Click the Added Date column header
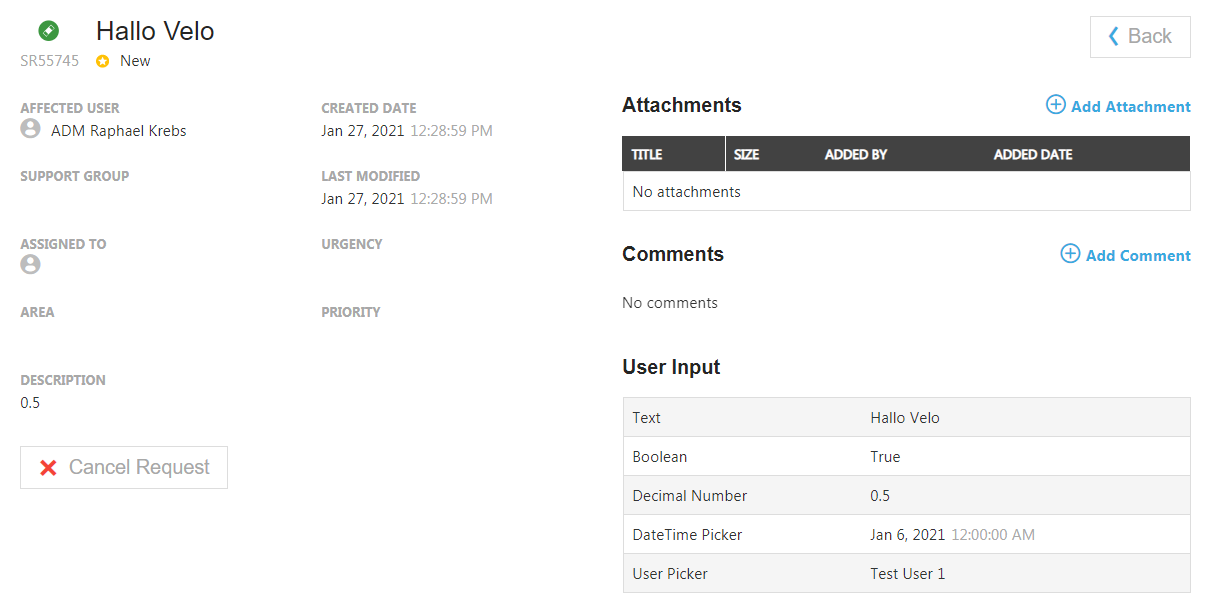The image size is (1205, 608). point(1033,155)
